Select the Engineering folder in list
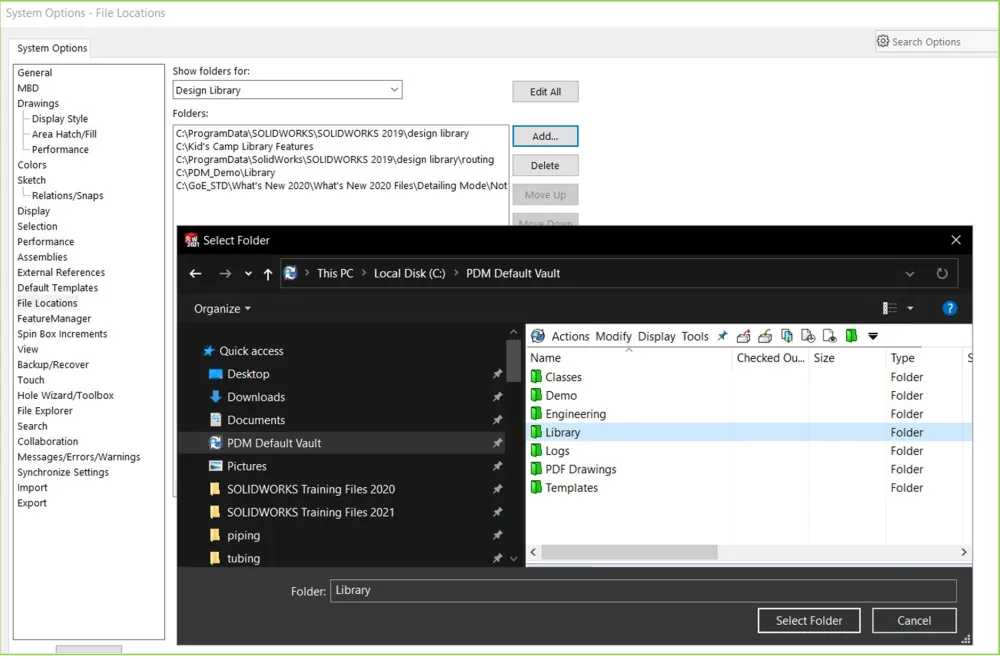The image size is (1000, 659). [x=575, y=414]
